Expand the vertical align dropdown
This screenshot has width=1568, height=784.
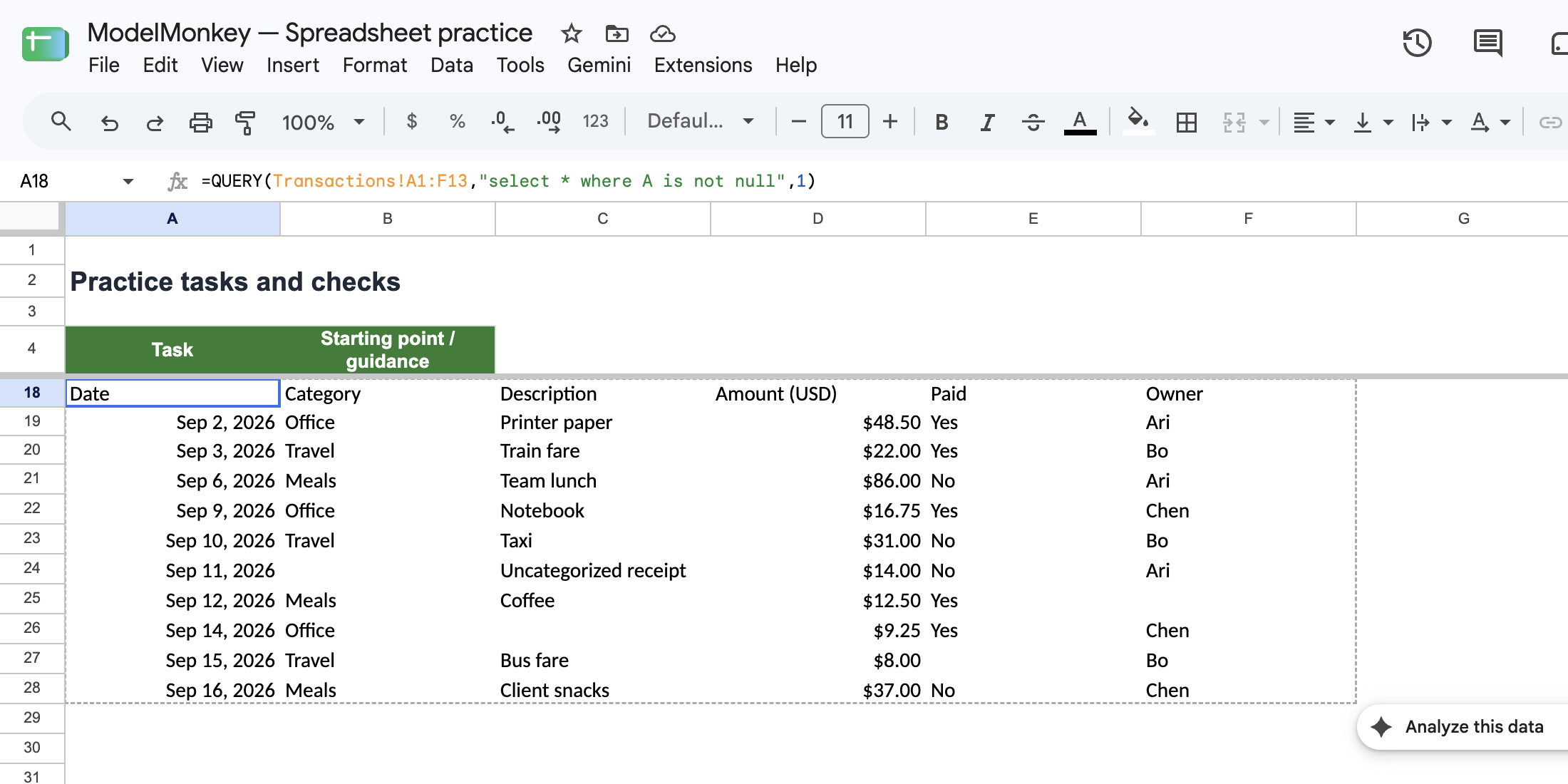click(x=1388, y=123)
